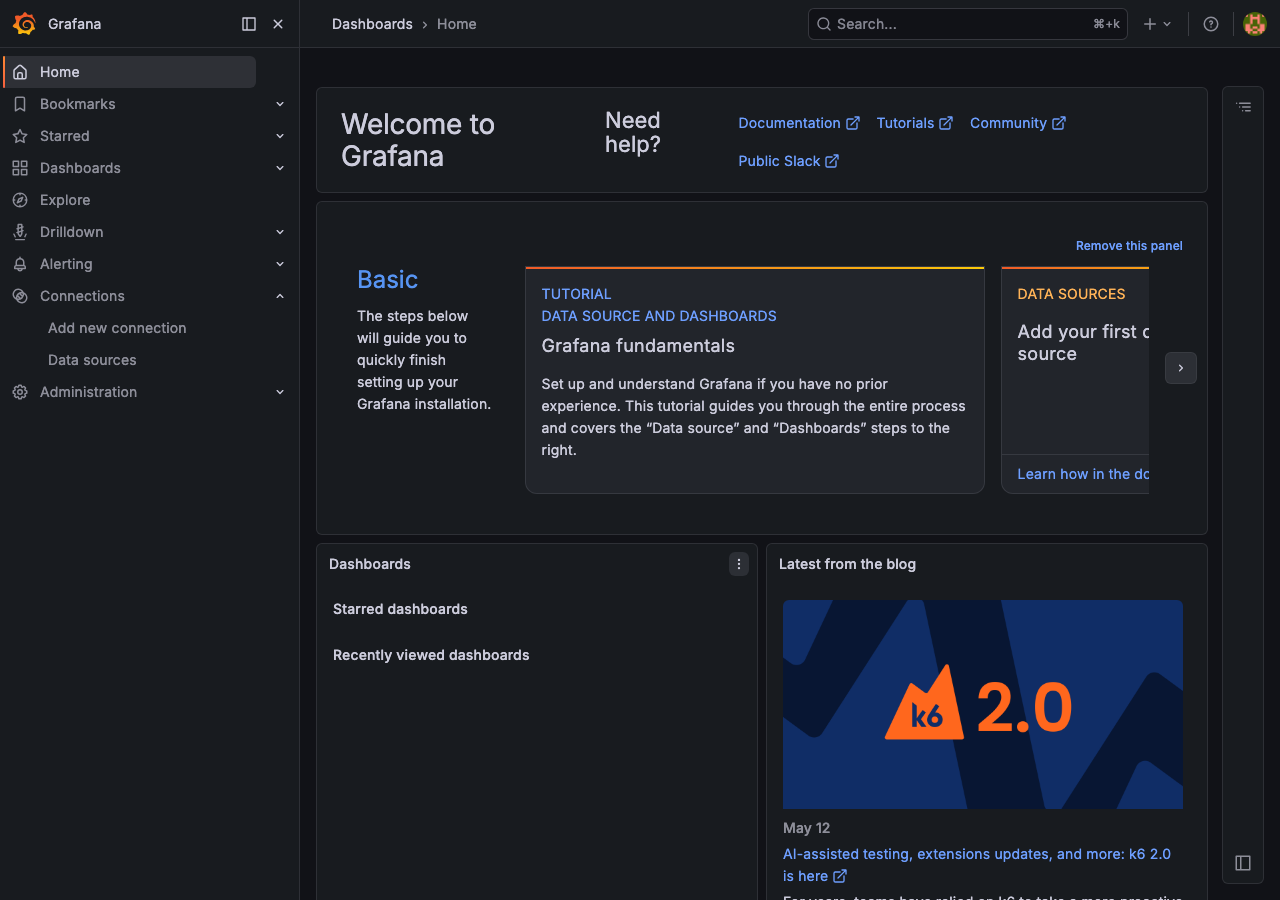Focus the Search input field
The height and width of the screenshot is (900, 1280).
[967, 24]
